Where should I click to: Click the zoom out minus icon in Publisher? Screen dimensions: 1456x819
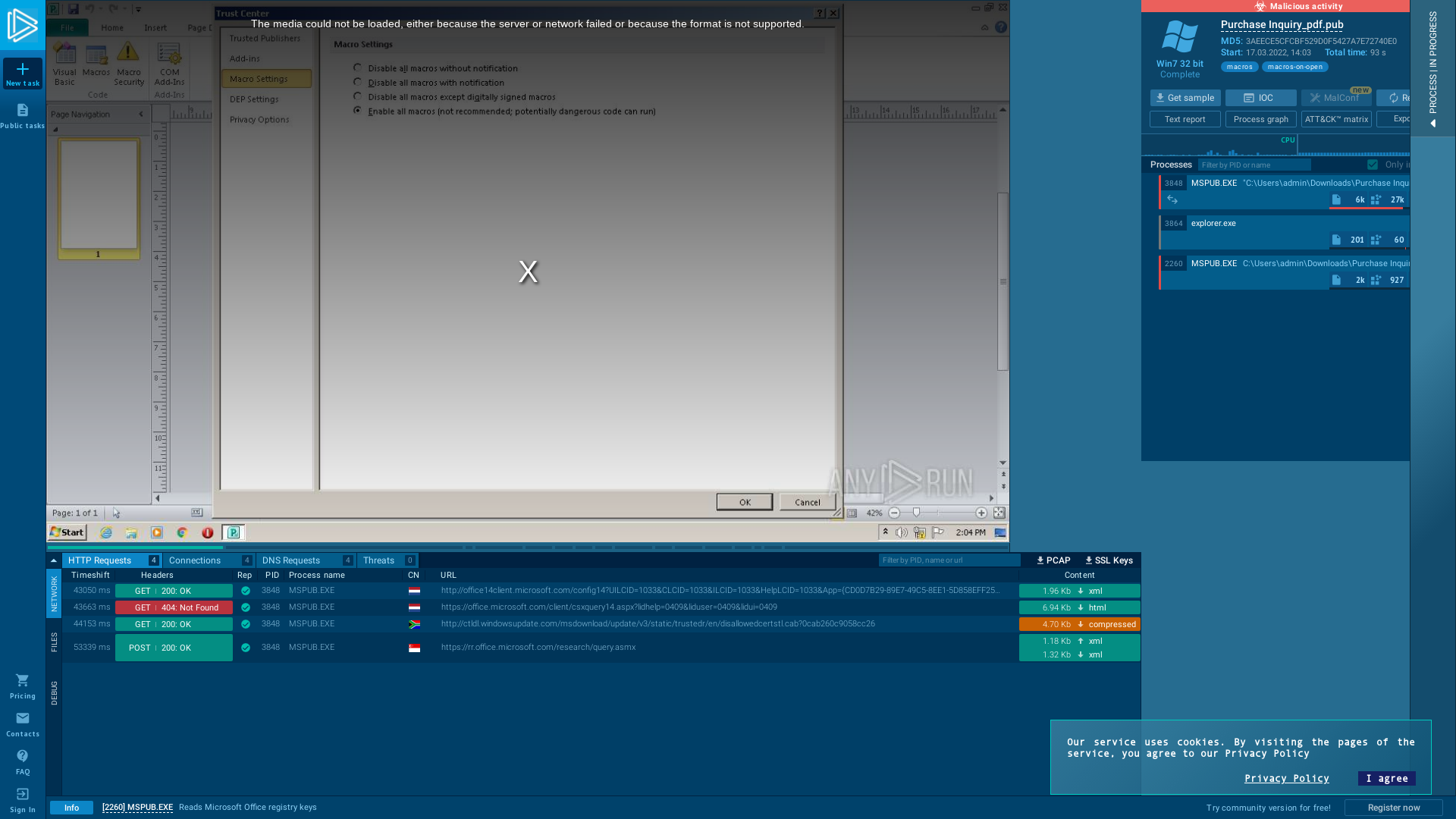coord(894,513)
